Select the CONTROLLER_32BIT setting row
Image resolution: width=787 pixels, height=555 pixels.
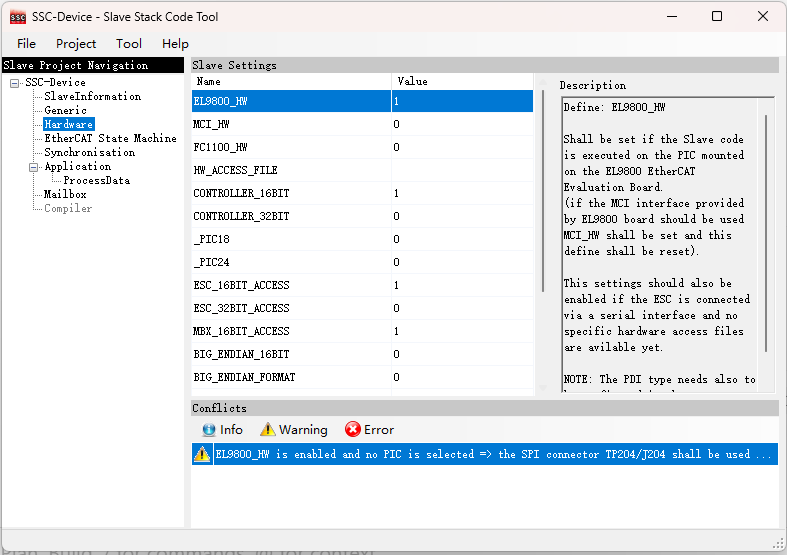(362, 216)
